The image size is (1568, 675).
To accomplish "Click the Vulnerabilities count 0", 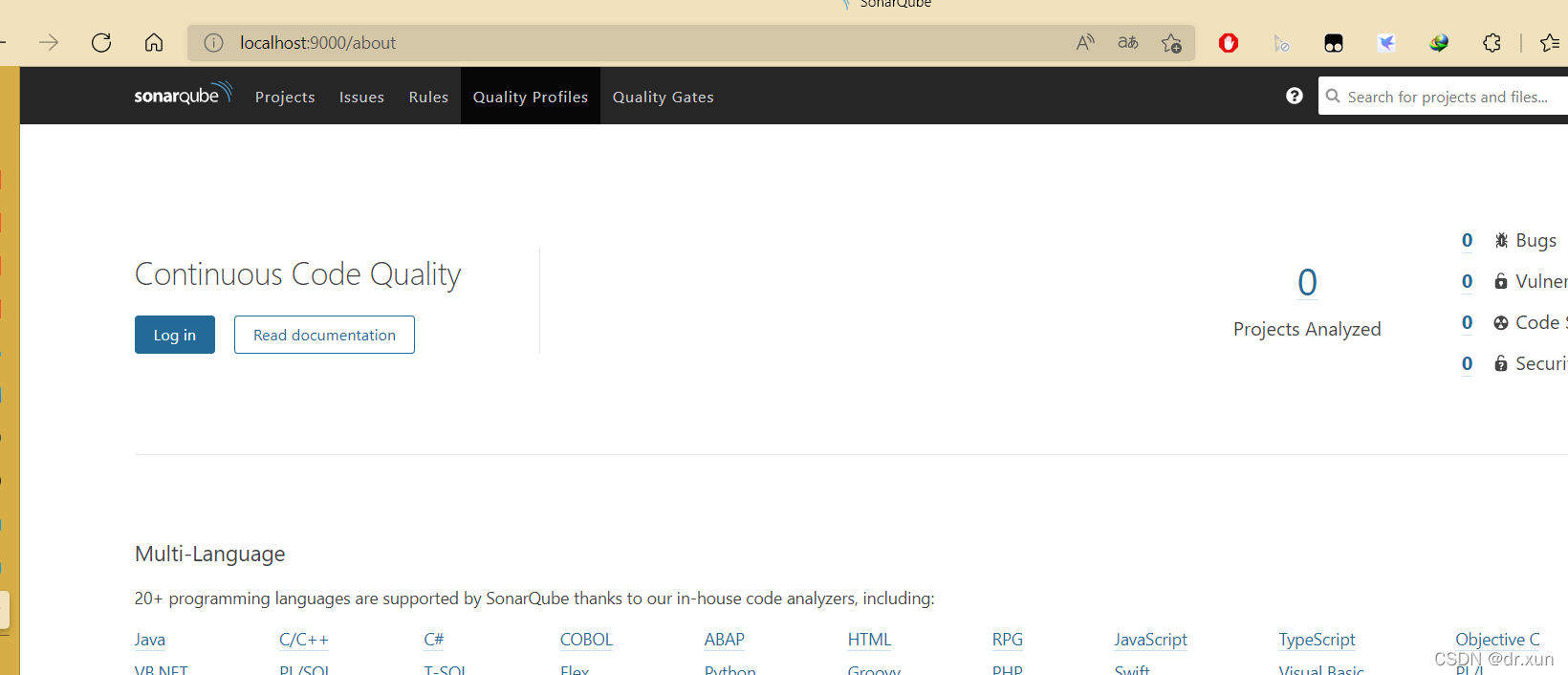I will 1467,281.
